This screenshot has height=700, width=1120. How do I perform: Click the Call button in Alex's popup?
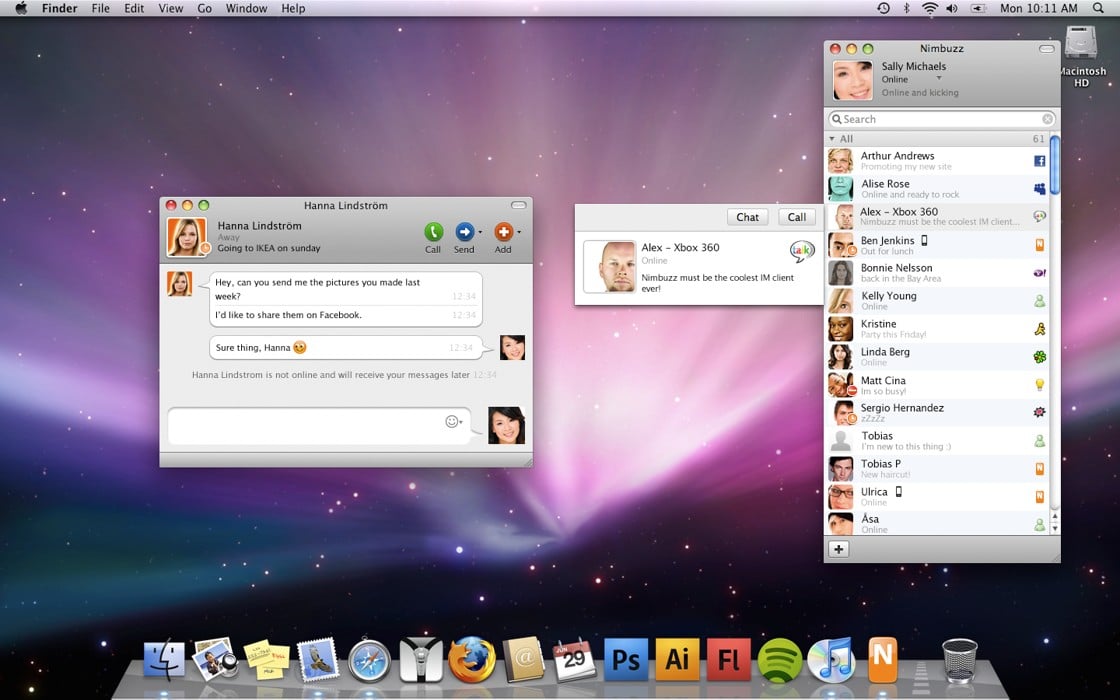(796, 217)
